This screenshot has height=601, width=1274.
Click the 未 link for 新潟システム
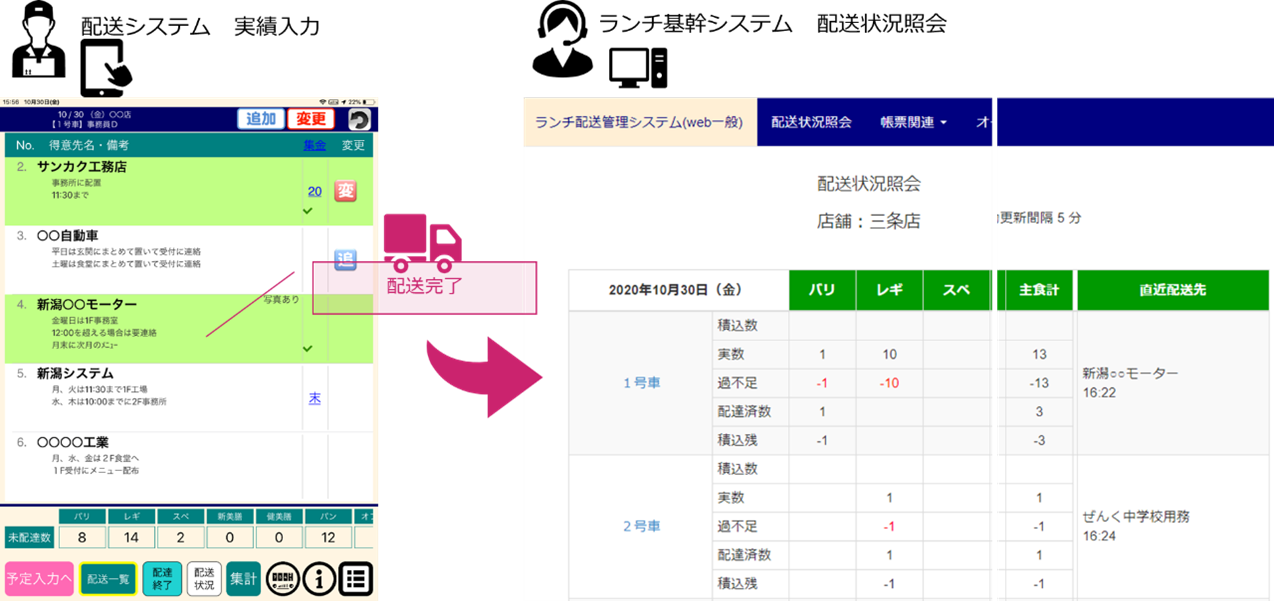point(314,398)
